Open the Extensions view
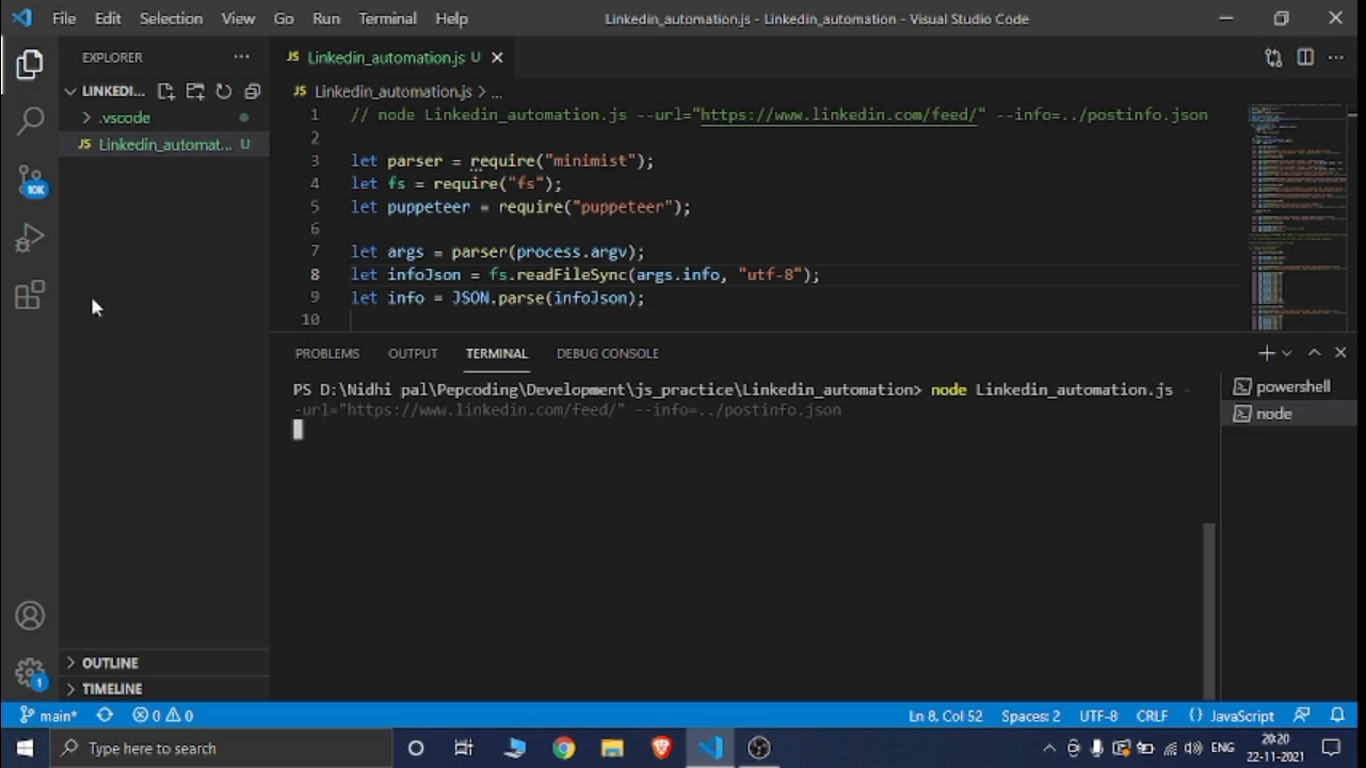1366x768 pixels. point(30,295)
